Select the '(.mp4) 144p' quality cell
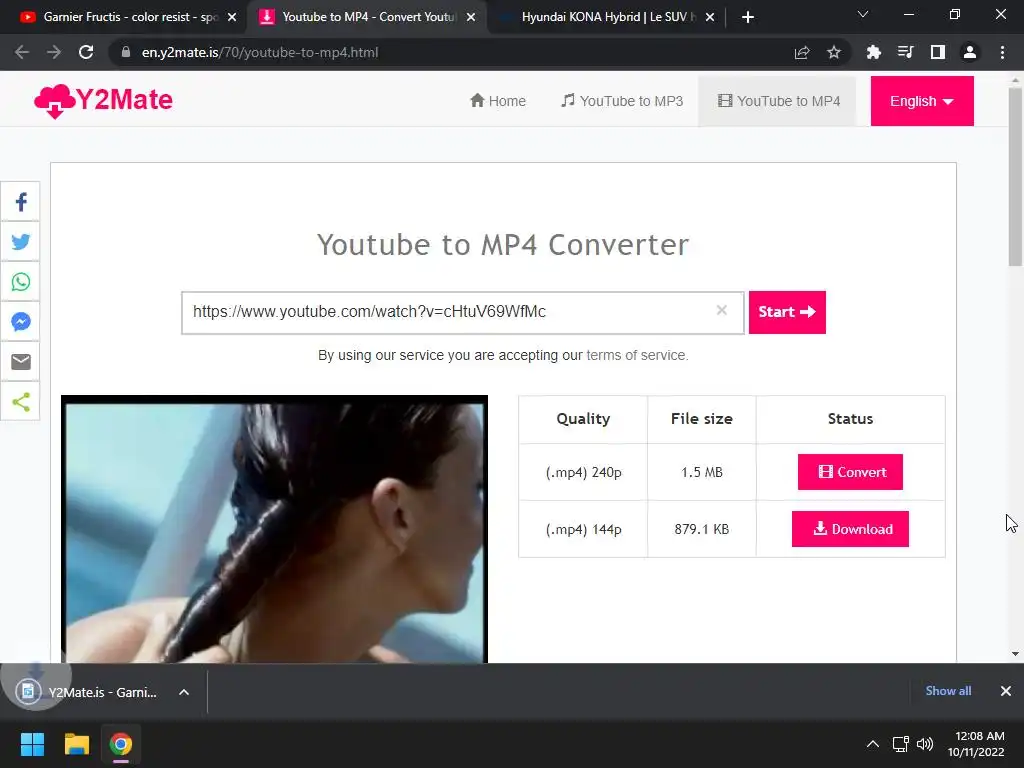 [x=583, y=529]
